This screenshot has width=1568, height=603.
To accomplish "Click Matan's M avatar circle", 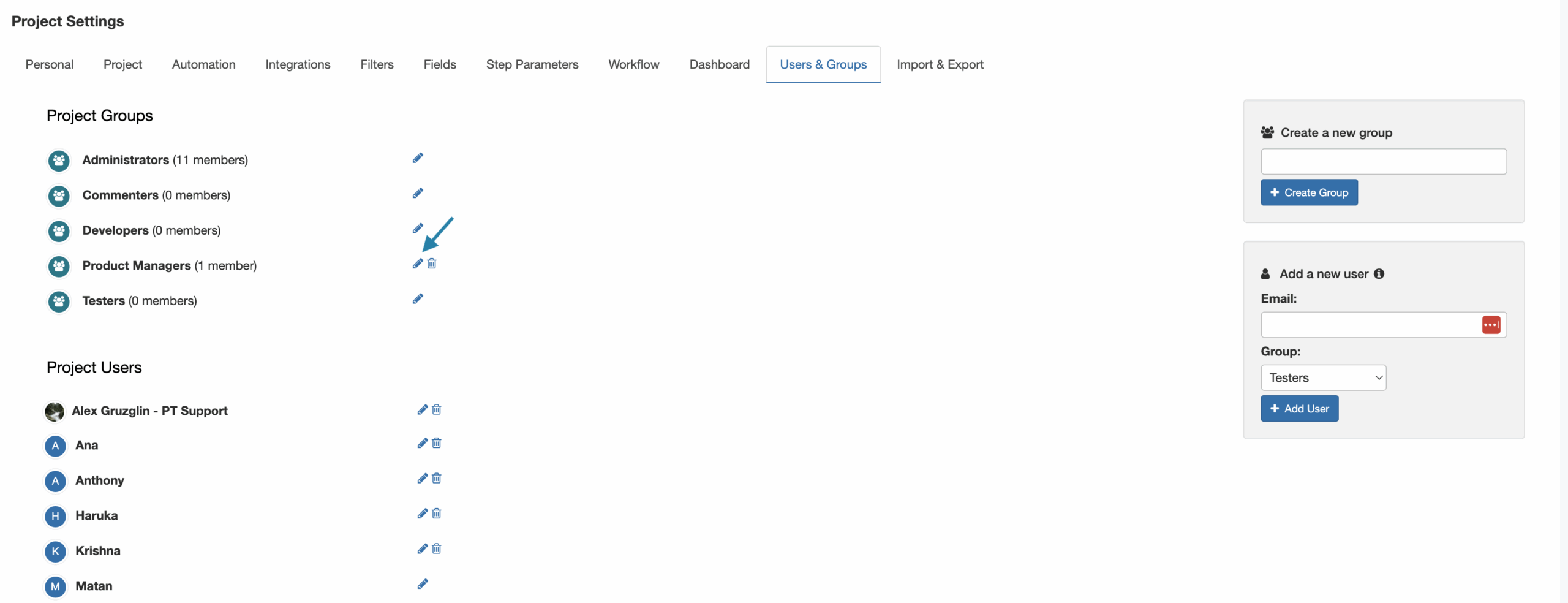I will (55, 586).
